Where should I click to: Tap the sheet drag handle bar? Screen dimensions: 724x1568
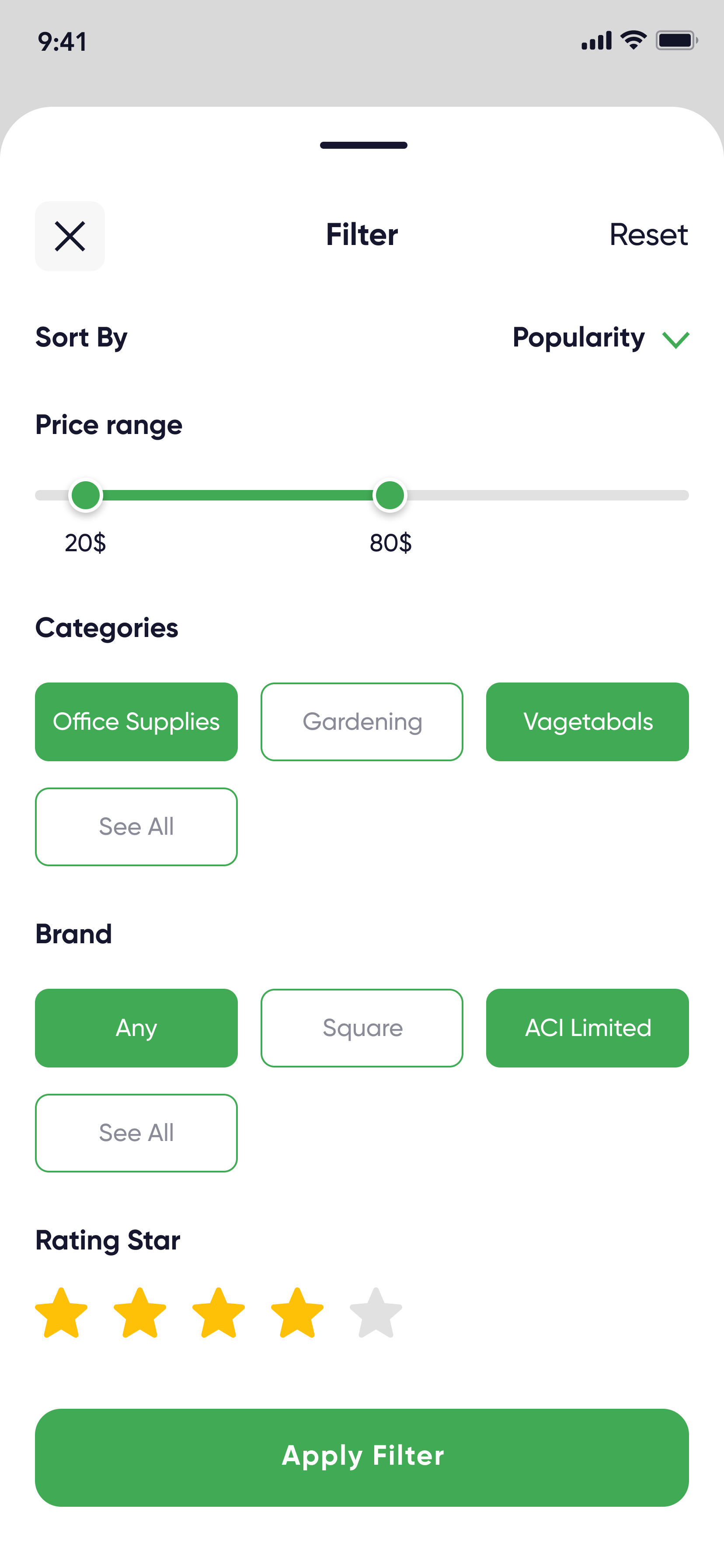tap(363, 146)
